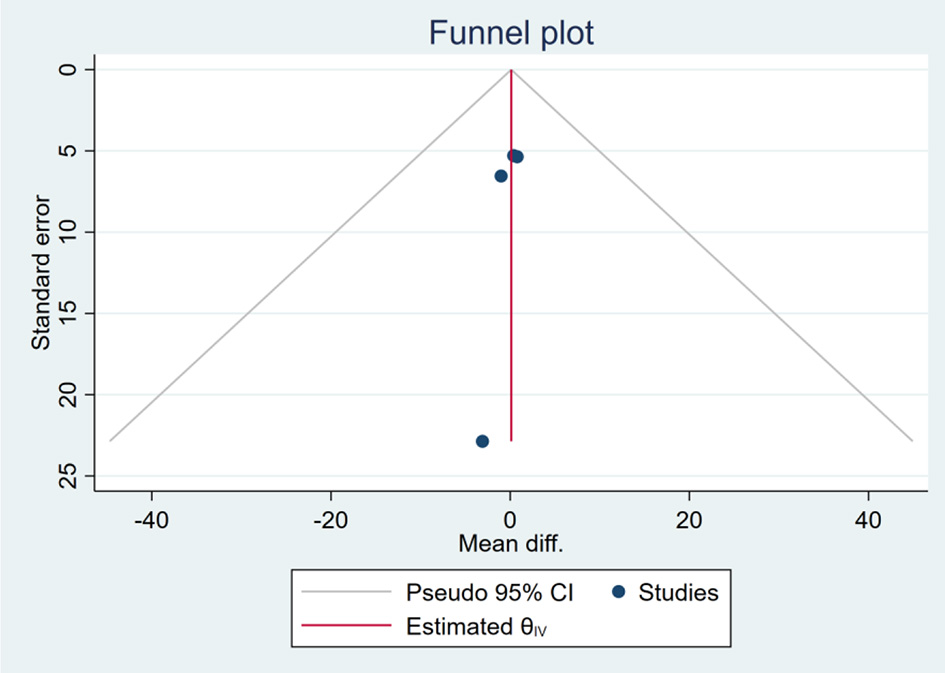Click the 20 tick label on the x-axis

pyautogui.click(x=689, y=520)
